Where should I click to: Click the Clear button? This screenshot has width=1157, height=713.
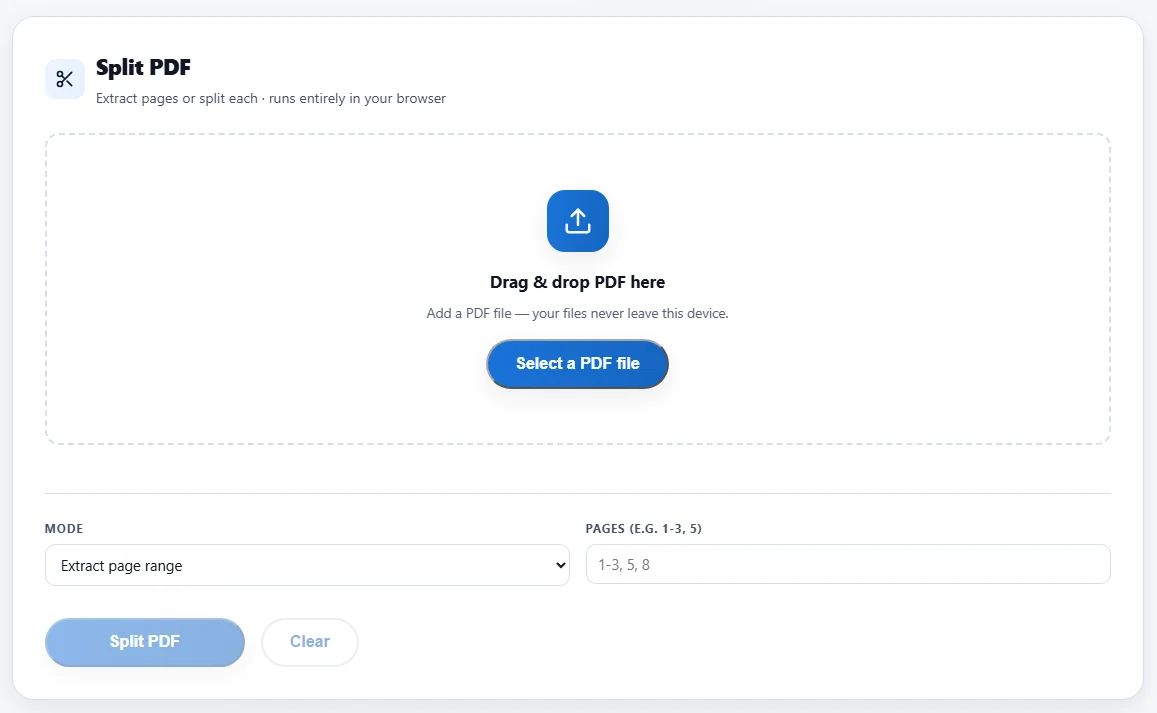[x=310, y=642]
